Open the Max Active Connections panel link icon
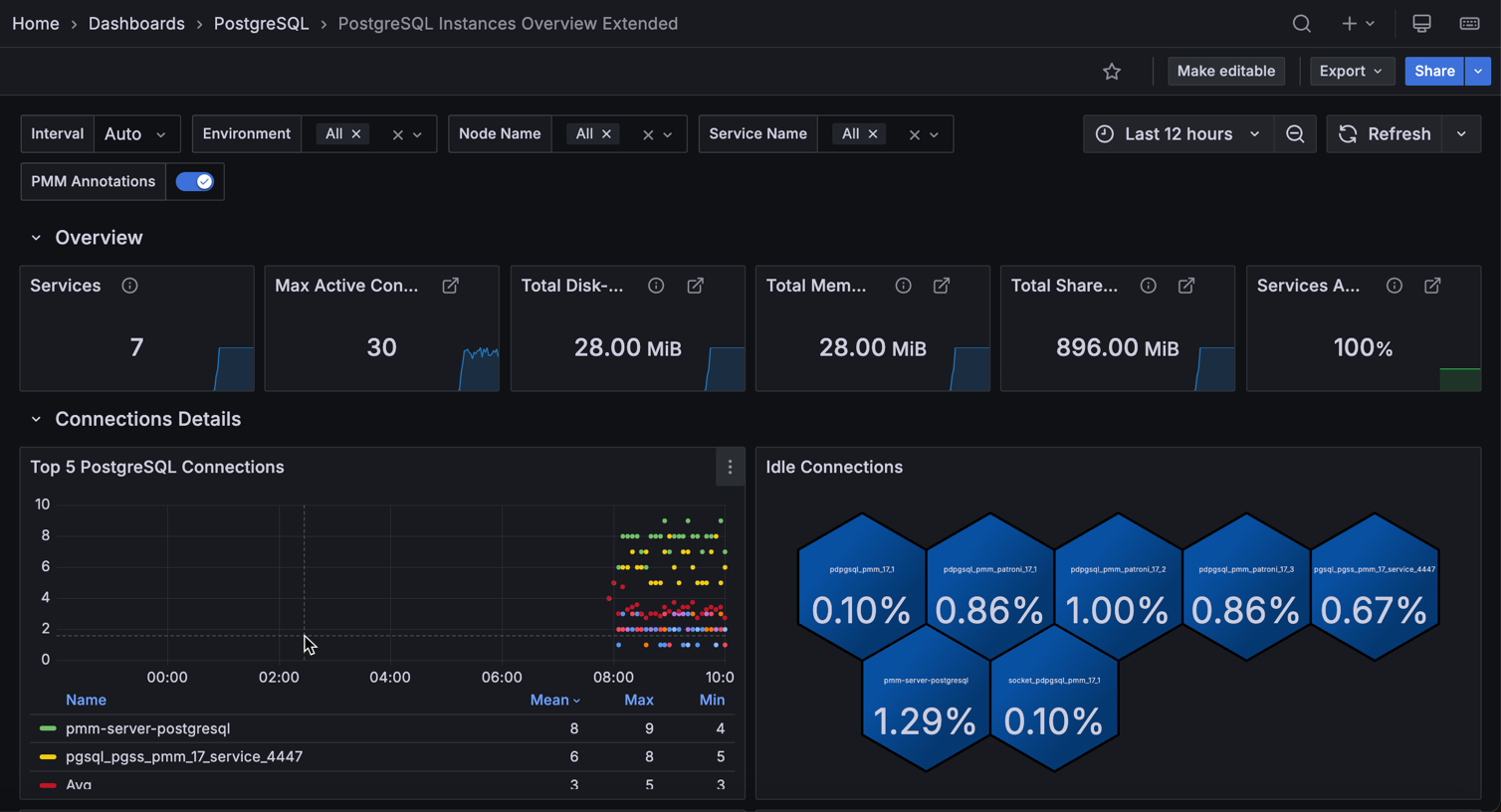 [451, 286]
